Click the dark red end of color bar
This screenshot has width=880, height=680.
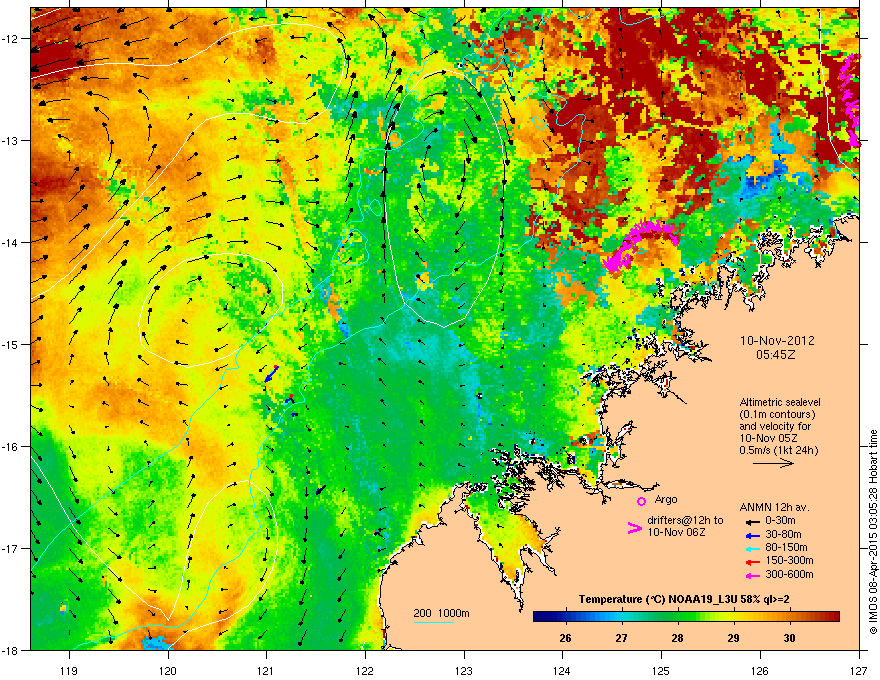(835, 617)
